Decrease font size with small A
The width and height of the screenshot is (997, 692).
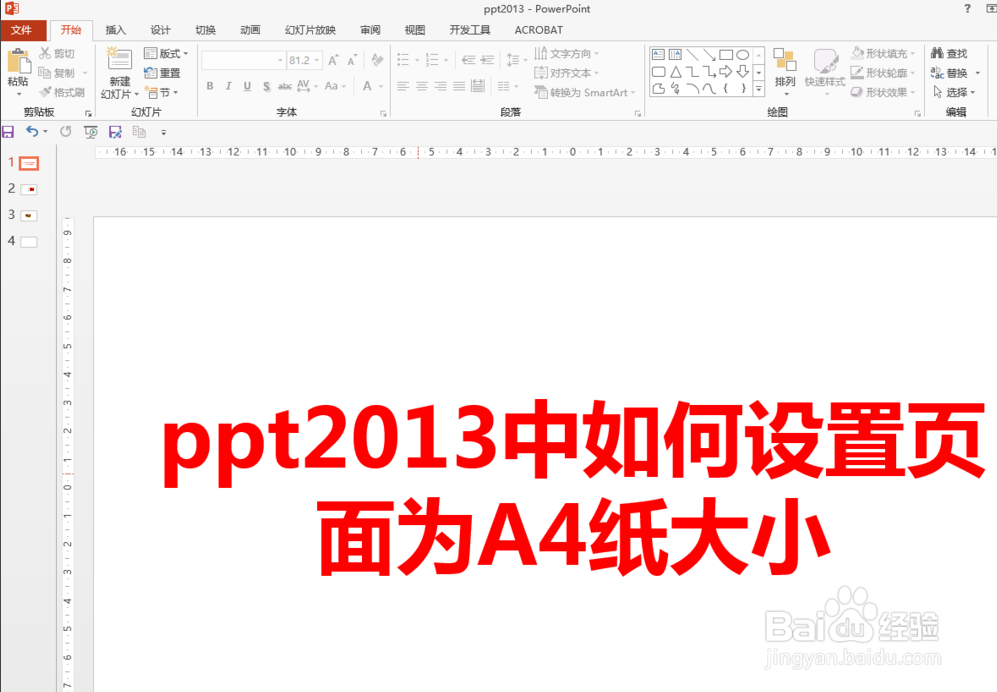(352, 60)
